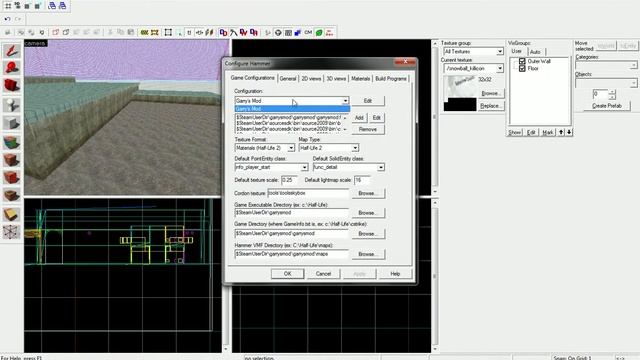Open the Game Configurations tab
640x360 pixels.
pyautogui.click(x=252, y=78)
